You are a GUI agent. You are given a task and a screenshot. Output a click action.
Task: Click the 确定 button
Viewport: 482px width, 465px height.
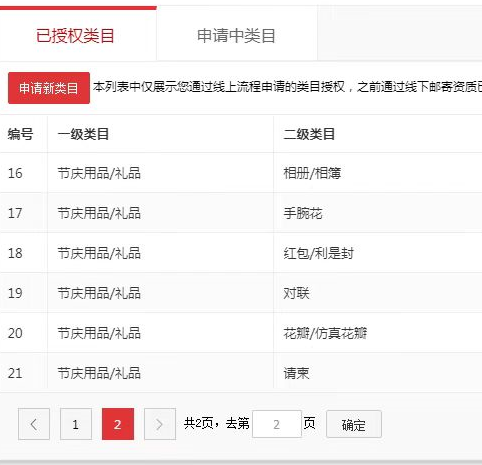[354, 424]
